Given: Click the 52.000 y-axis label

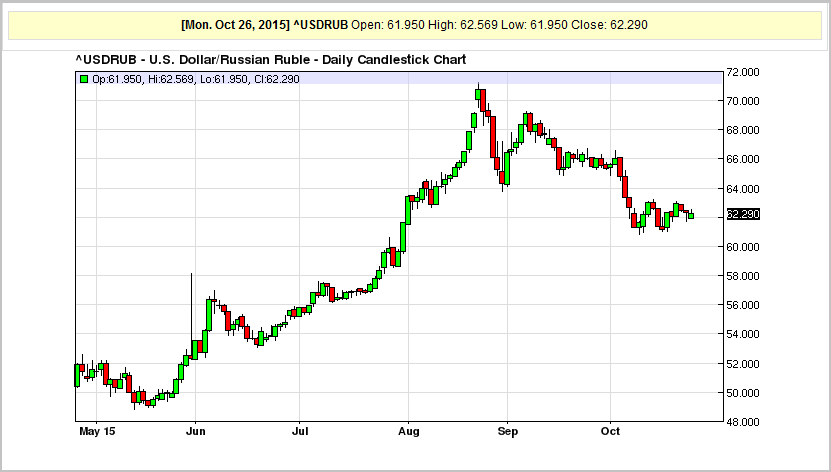Looking at the screenshot, I should [742, 364].
